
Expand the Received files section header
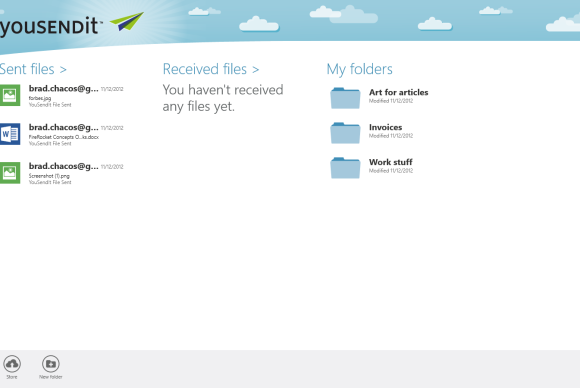(x=211, y=69)
